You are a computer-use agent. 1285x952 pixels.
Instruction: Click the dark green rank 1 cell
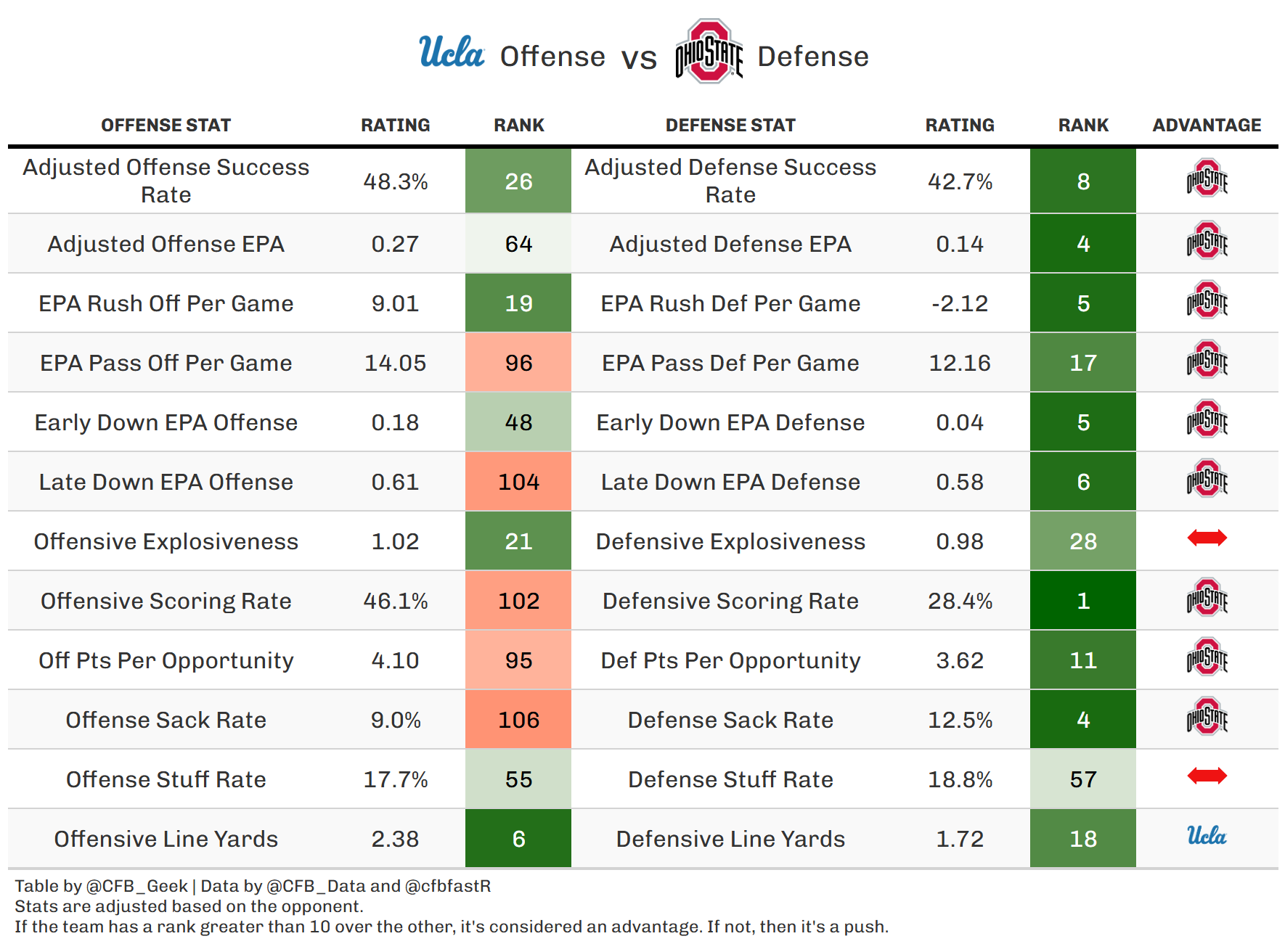click(1082, 601)
